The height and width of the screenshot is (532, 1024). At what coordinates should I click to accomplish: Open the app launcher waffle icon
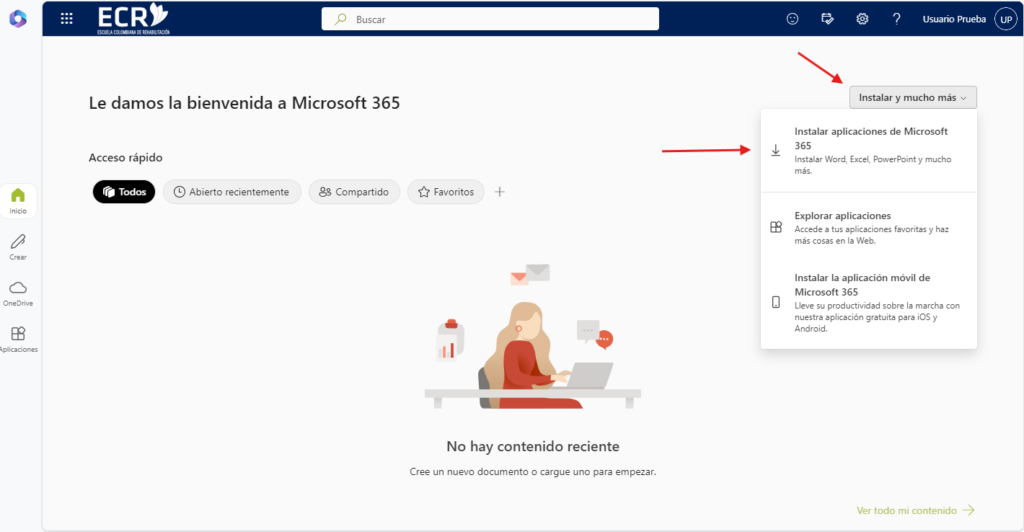[67, 18]
